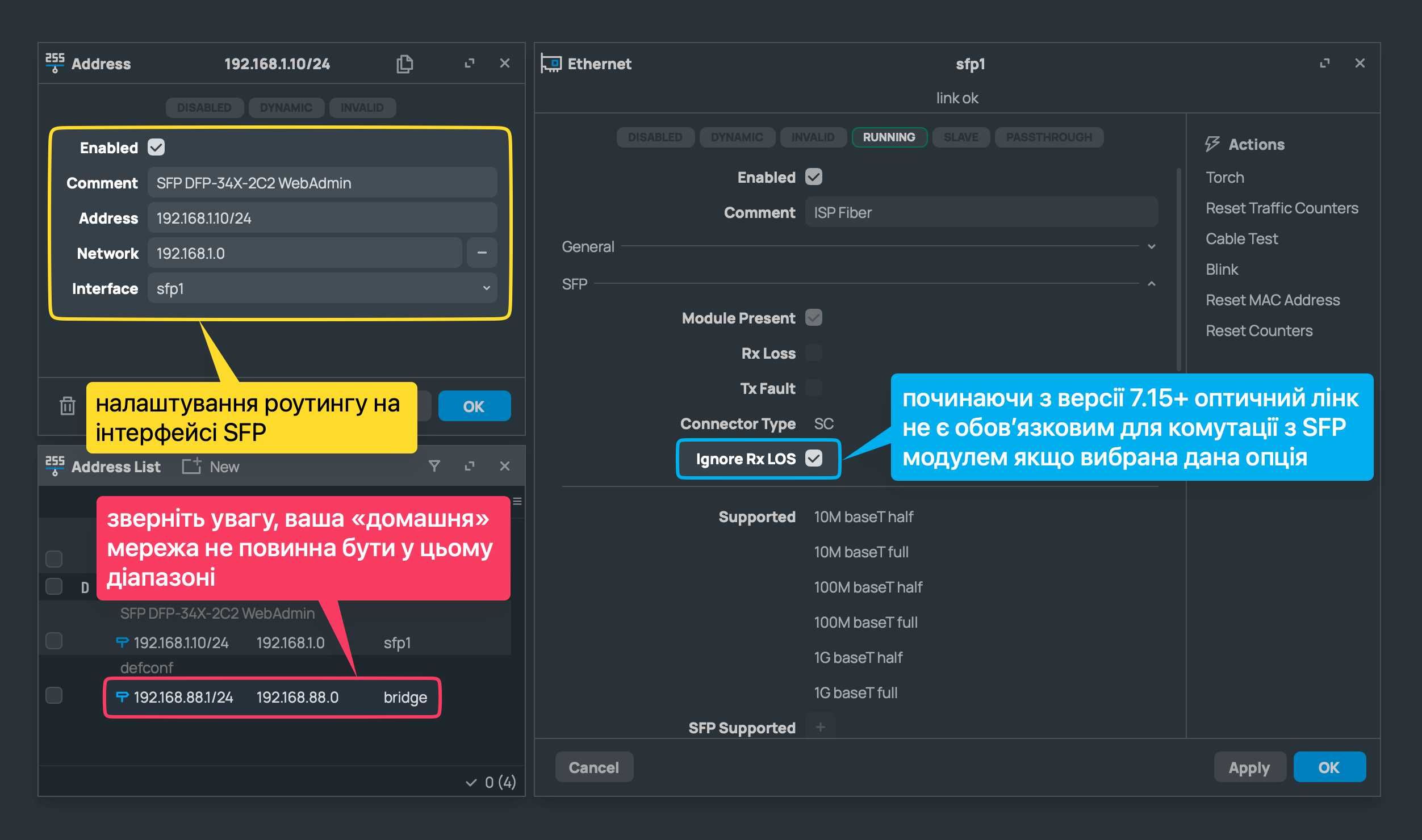Click the Blink action

(x=1222, y=270)
